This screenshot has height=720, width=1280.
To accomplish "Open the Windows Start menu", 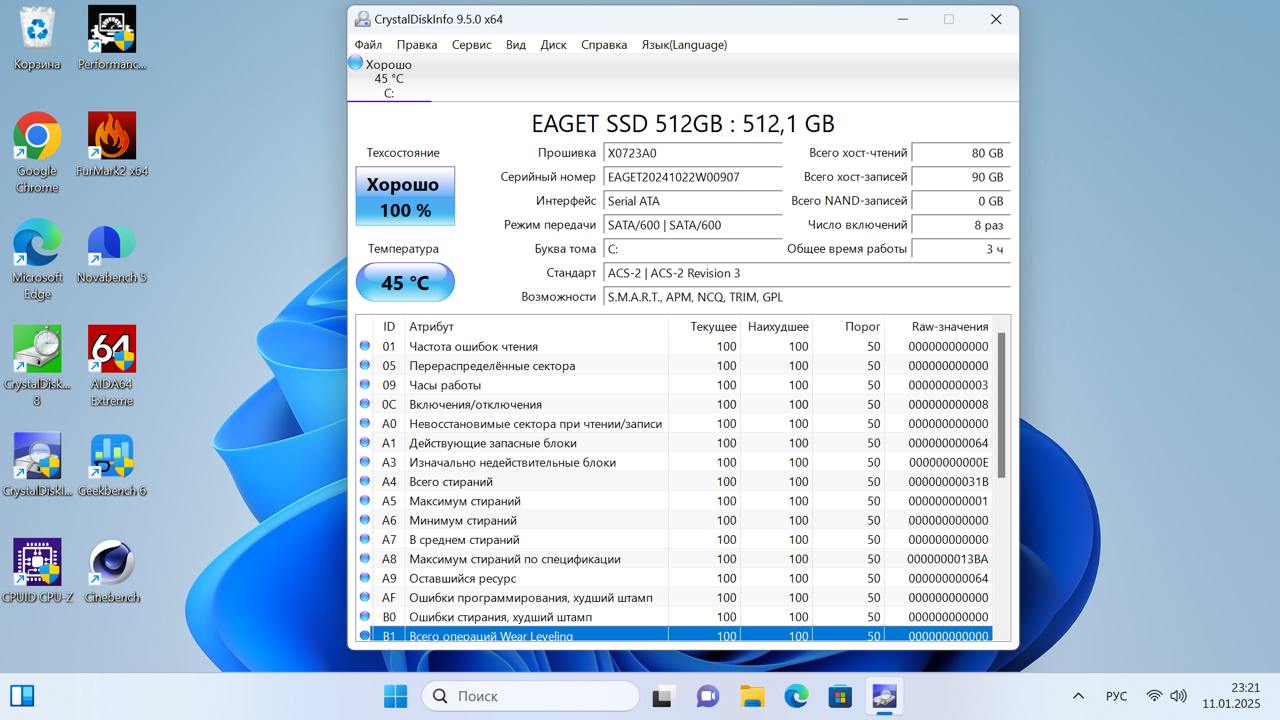I will point(395,696).
